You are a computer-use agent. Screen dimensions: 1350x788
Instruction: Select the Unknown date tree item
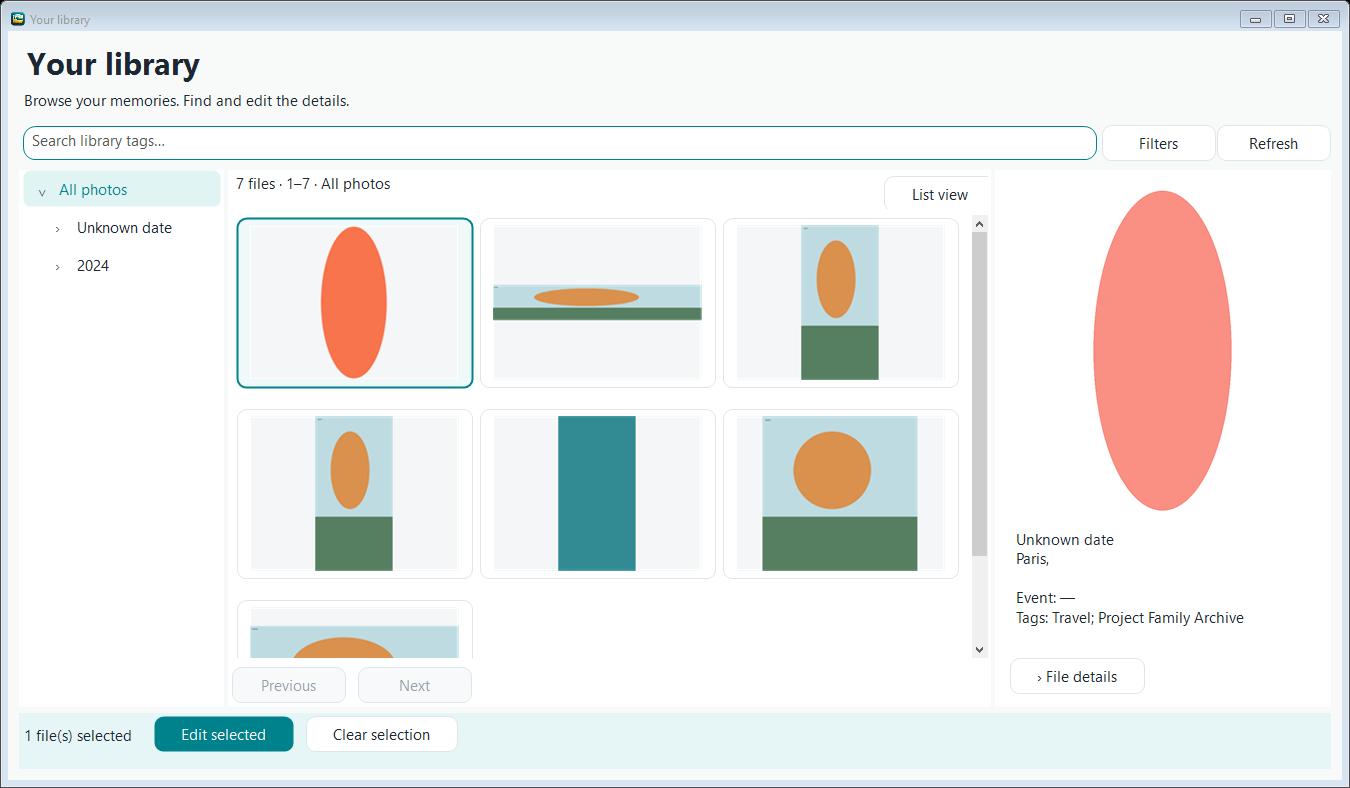(124, 227)
